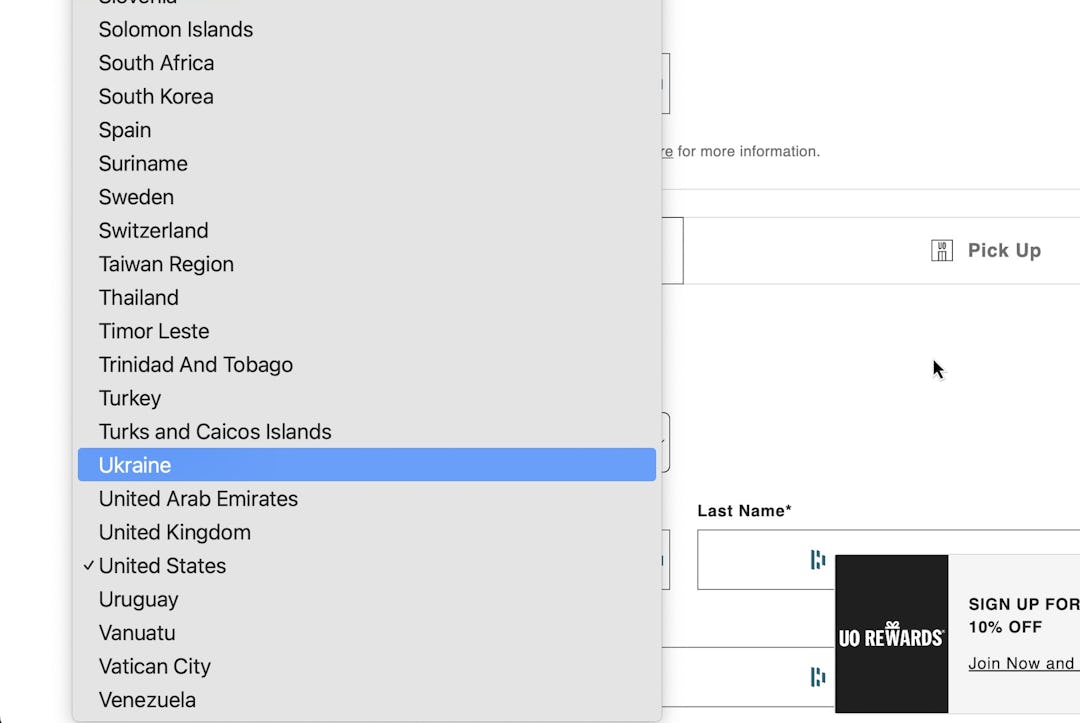The width and height of the screenshot is (1080, 723).
Task: Click the autofill icon in the lower input field
Action: pos(818,677)
